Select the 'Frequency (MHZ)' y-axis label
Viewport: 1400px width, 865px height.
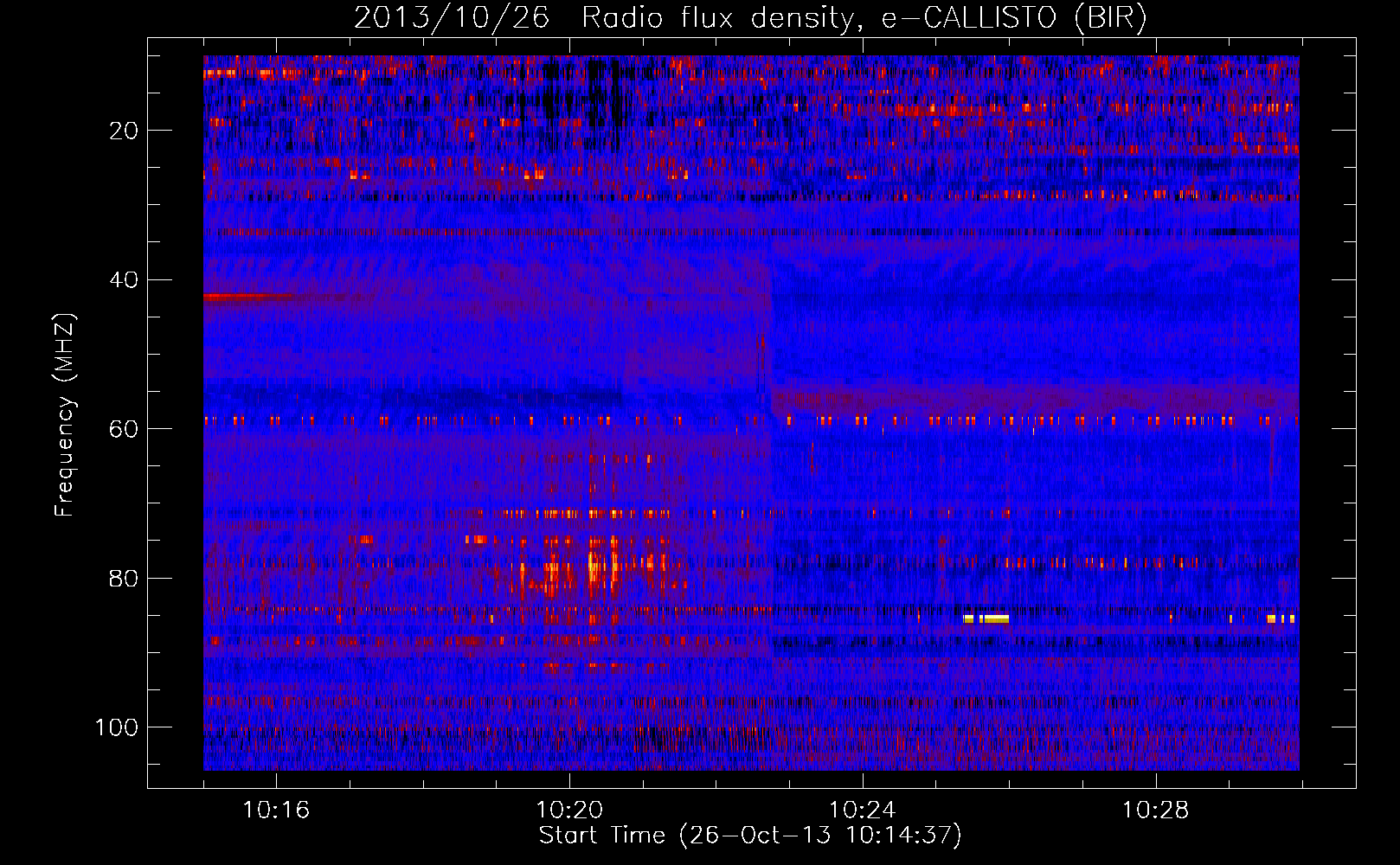pyautogui.click(x=65, y=414)
